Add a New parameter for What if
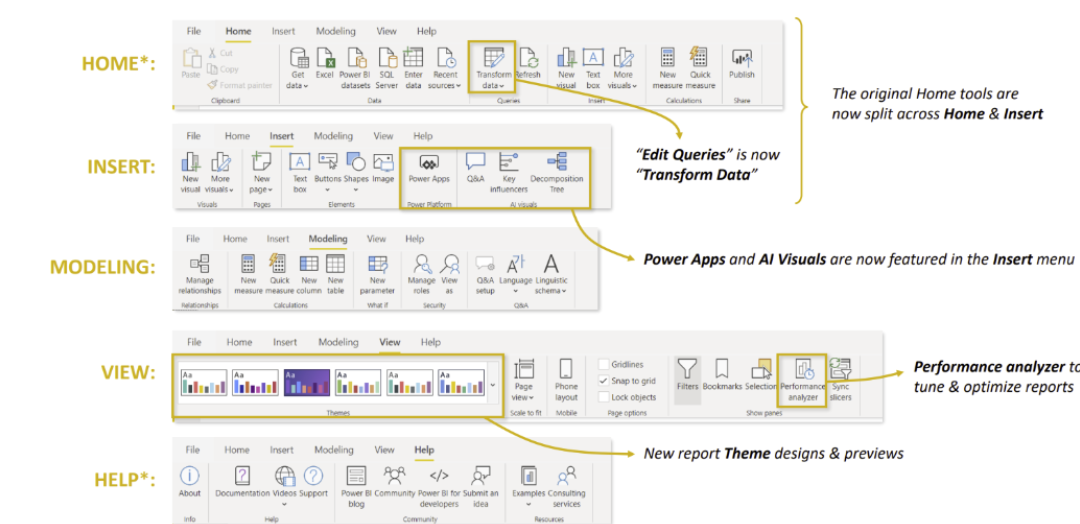1080x524 pixels. point(377,275)
